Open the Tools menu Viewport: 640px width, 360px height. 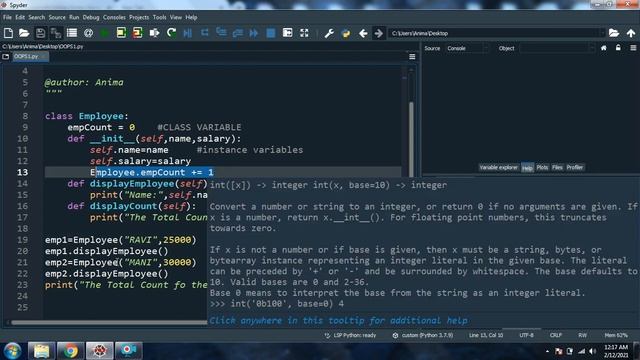point(159,17)
